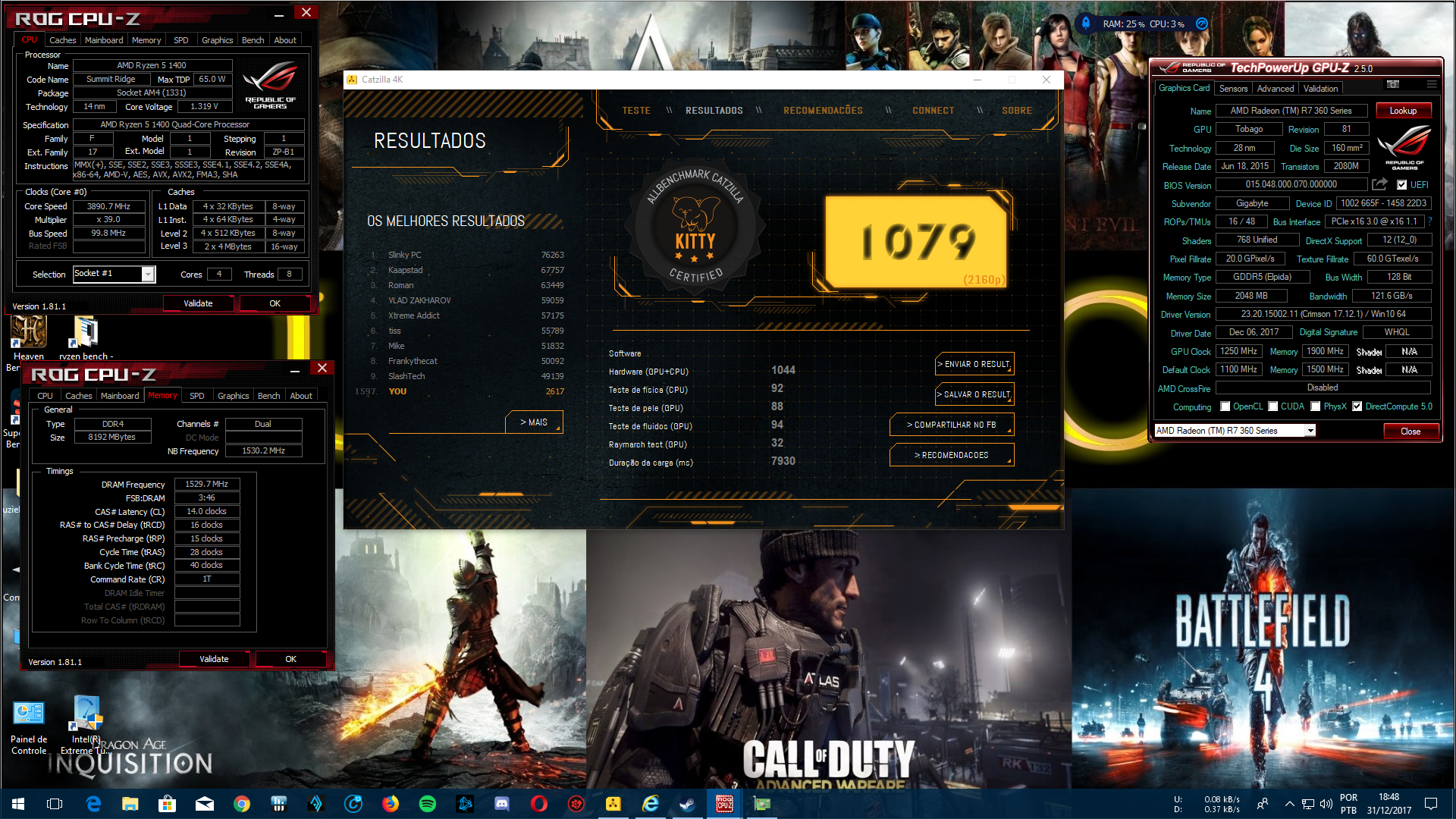Open Mainboard tab in top CPU-Z window

[x=104, y=40]
